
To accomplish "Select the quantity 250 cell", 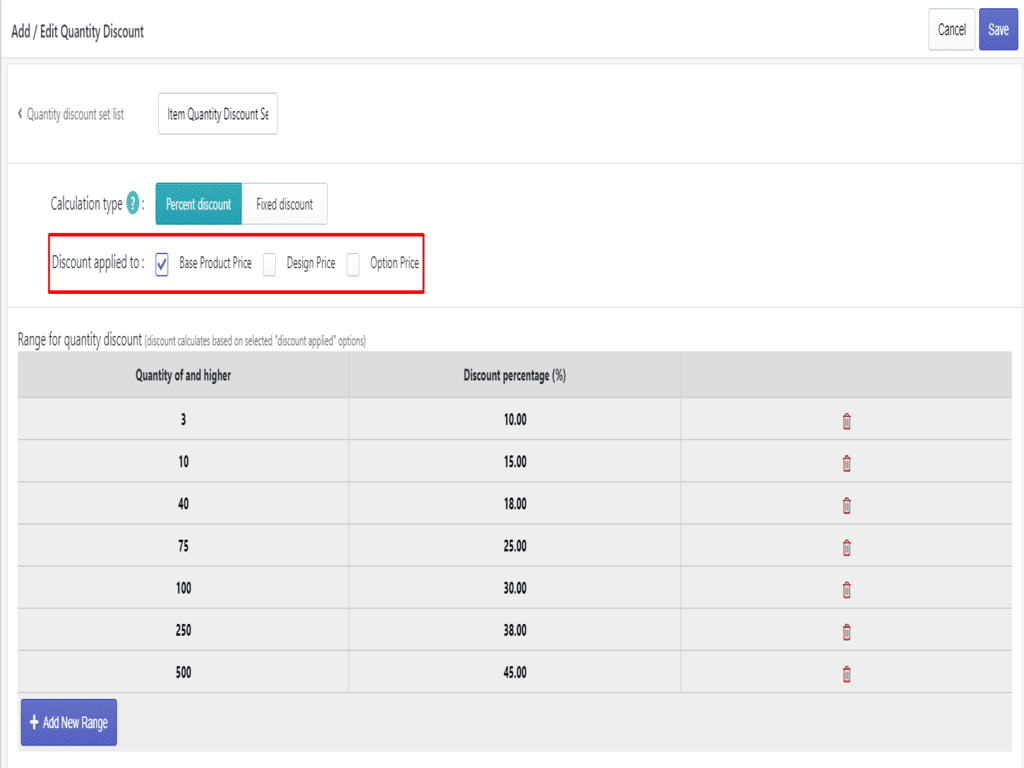I will point(183,631).
